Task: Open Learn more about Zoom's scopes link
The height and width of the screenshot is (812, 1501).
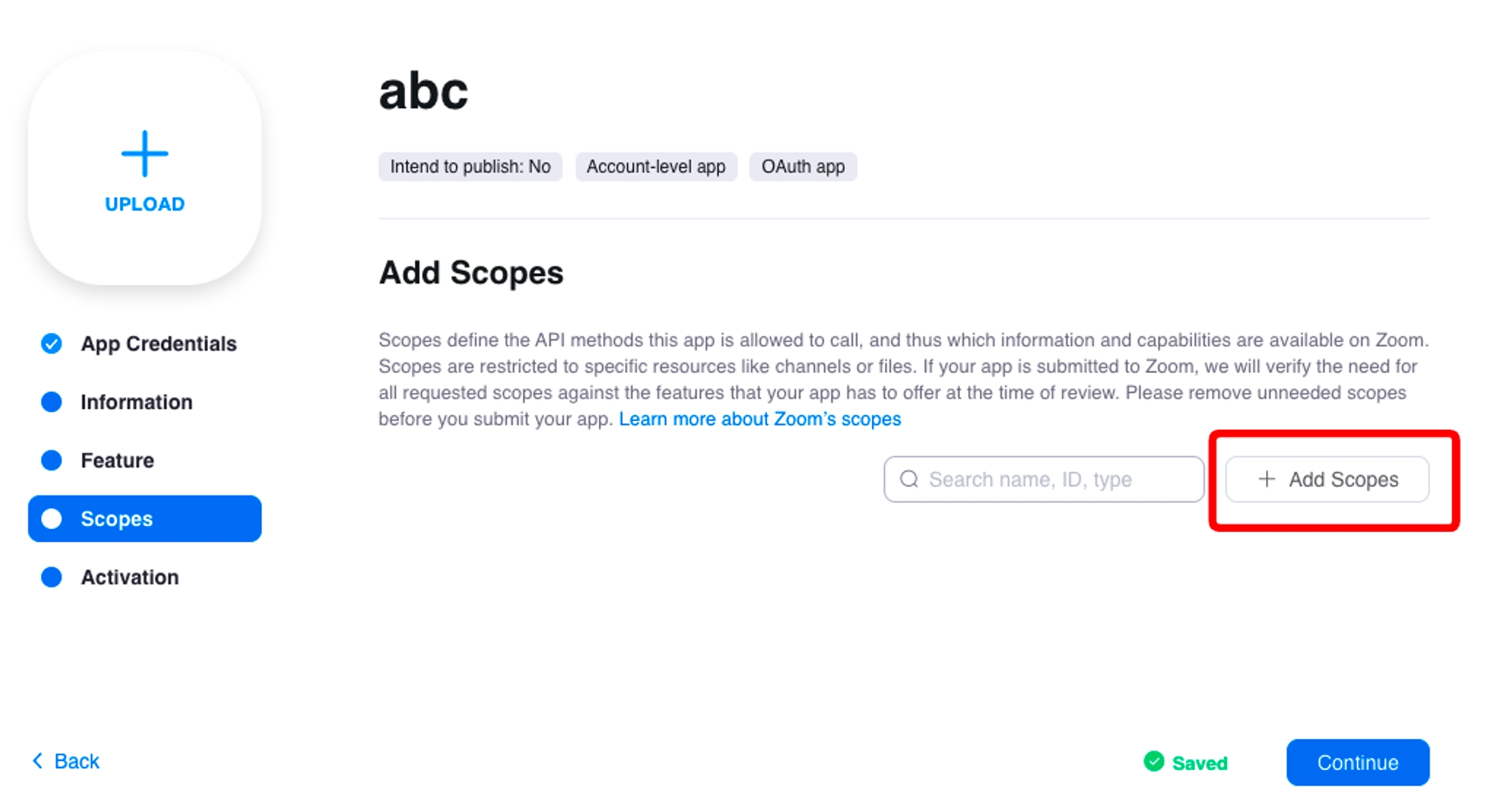Action: [760, 419]
